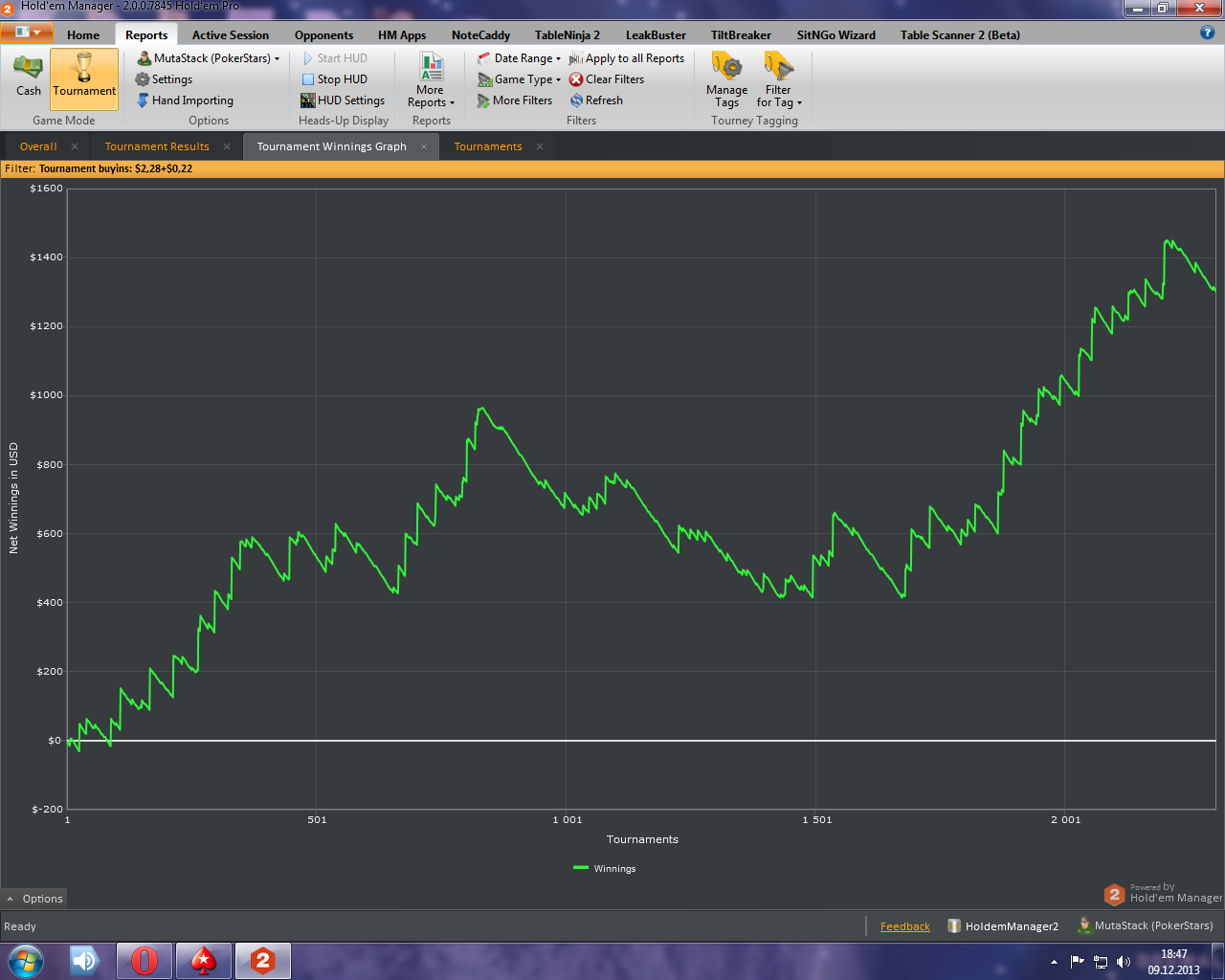The image size is (1225, 980).
Task: Open the Windows Start menu
Action: click(26, 960)
